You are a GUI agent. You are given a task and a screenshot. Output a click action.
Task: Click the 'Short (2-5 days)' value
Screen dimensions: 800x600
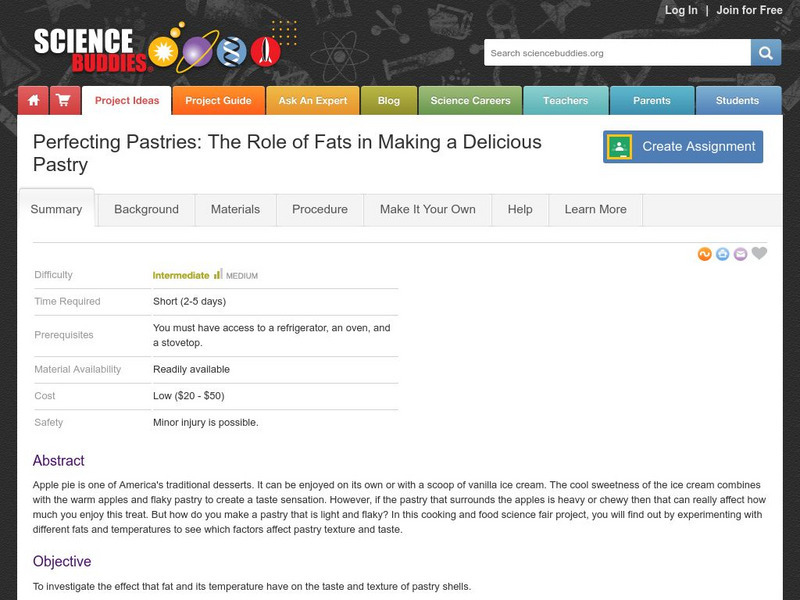[x=189, y=302]
